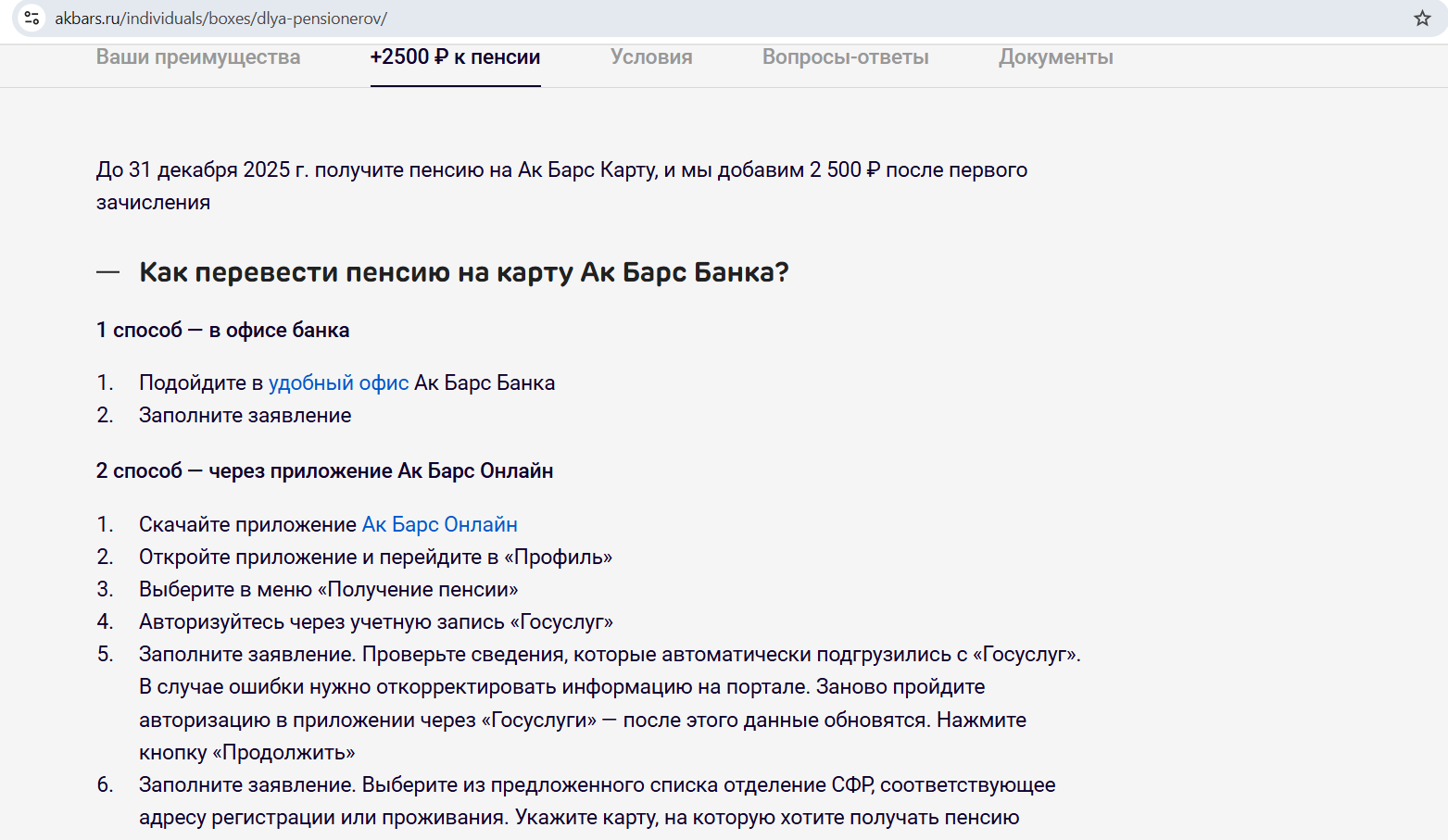Click the step Выберите в меню «Получение пенсии»
This screenshot has width=1448, height=840.
(328, 589)
